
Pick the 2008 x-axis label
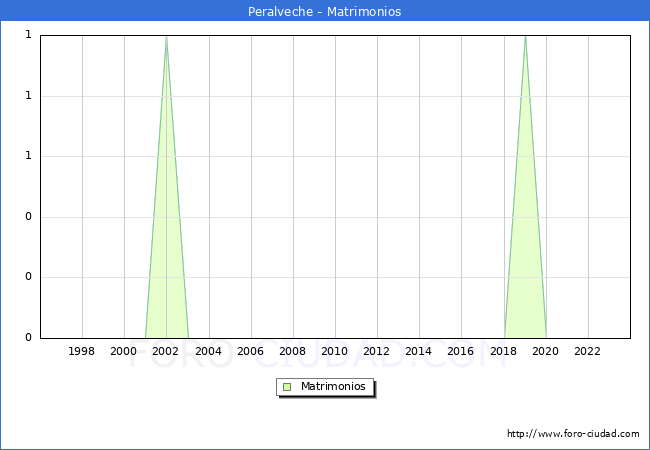(292, 351)
